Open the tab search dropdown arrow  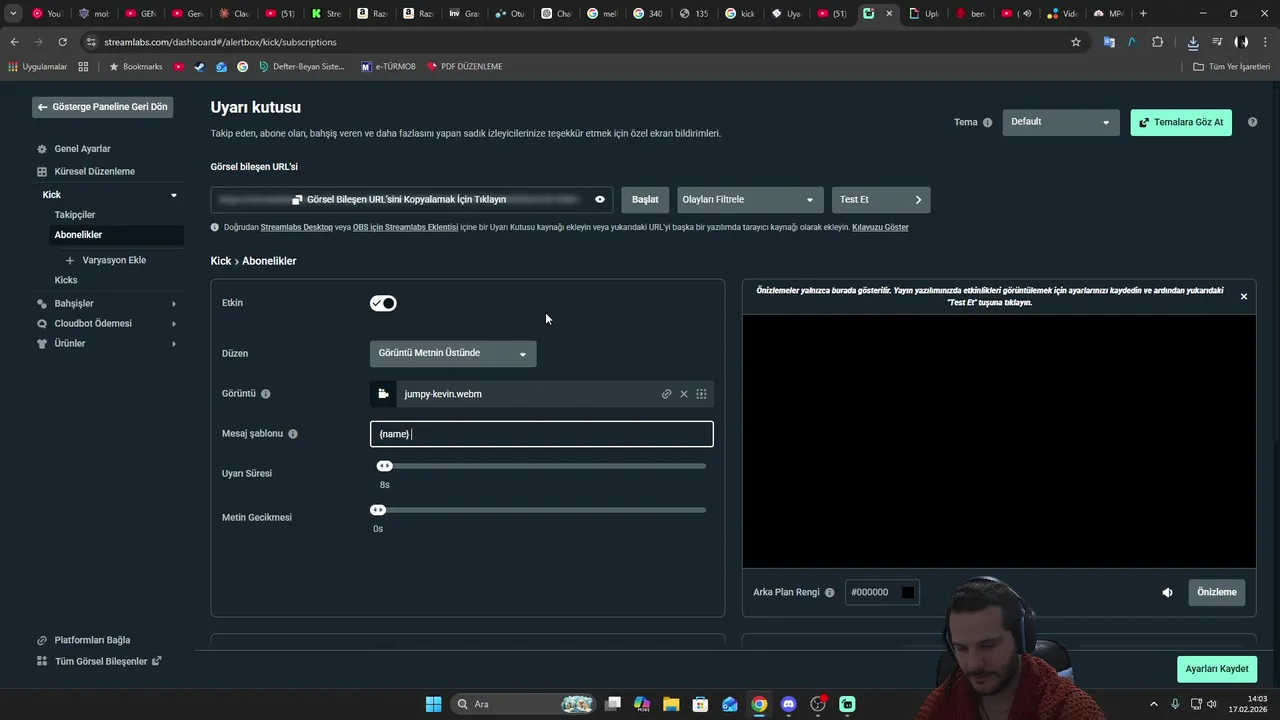point(13,14)
